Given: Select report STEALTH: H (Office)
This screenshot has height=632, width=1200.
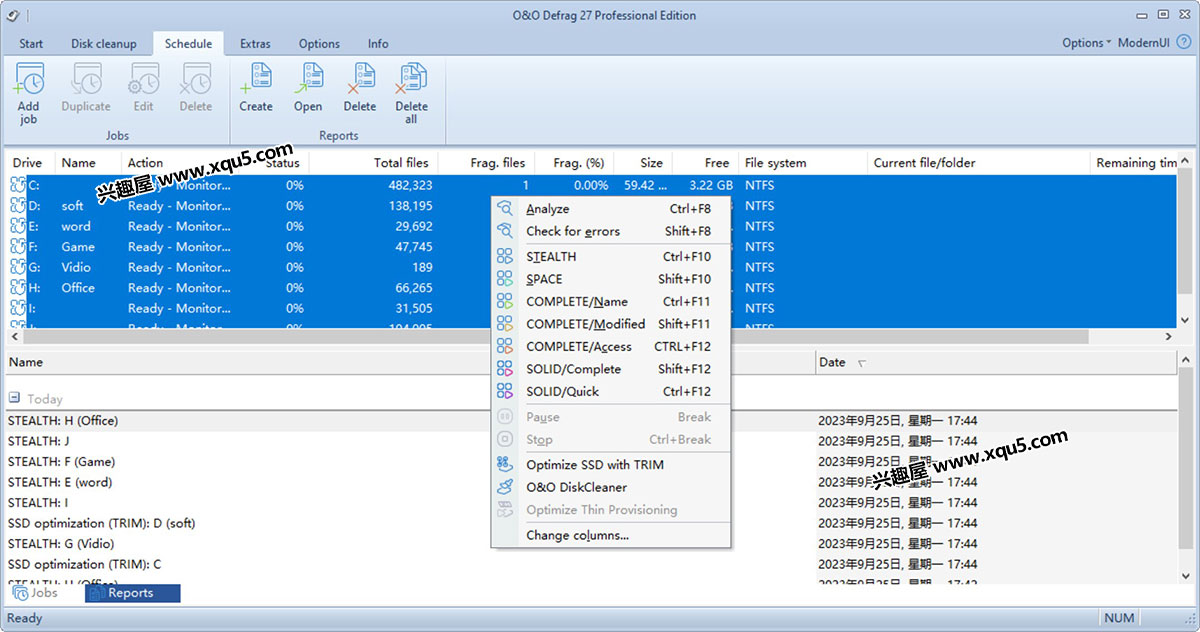Looking at the screenshot, I should pos(63,421).
